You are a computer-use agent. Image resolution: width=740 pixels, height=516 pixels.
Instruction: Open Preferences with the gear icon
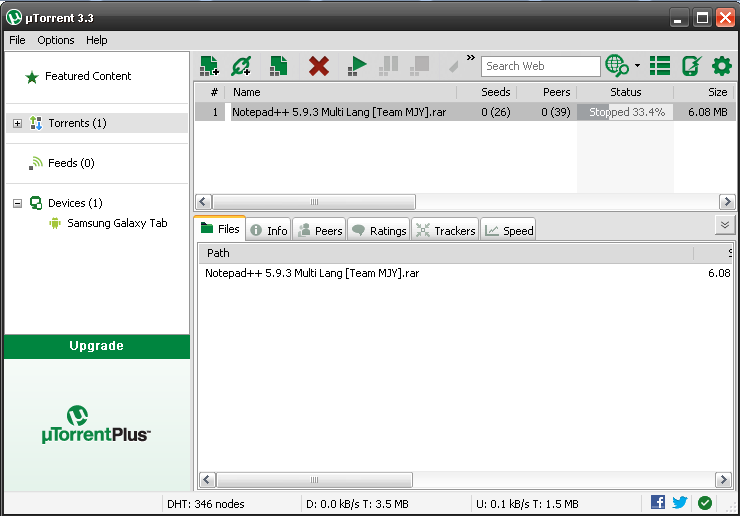pyautogui.click(x=722, y=66)
